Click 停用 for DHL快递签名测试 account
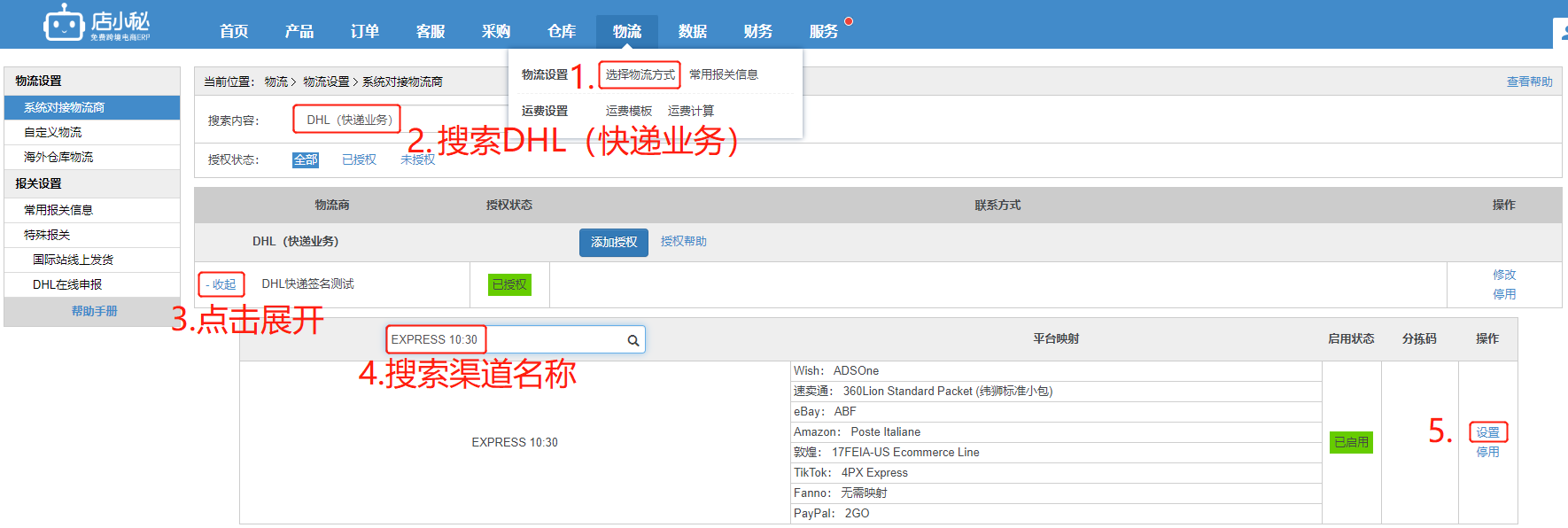Viewport: 1568px width, 528px height. tap(1504, 294)
